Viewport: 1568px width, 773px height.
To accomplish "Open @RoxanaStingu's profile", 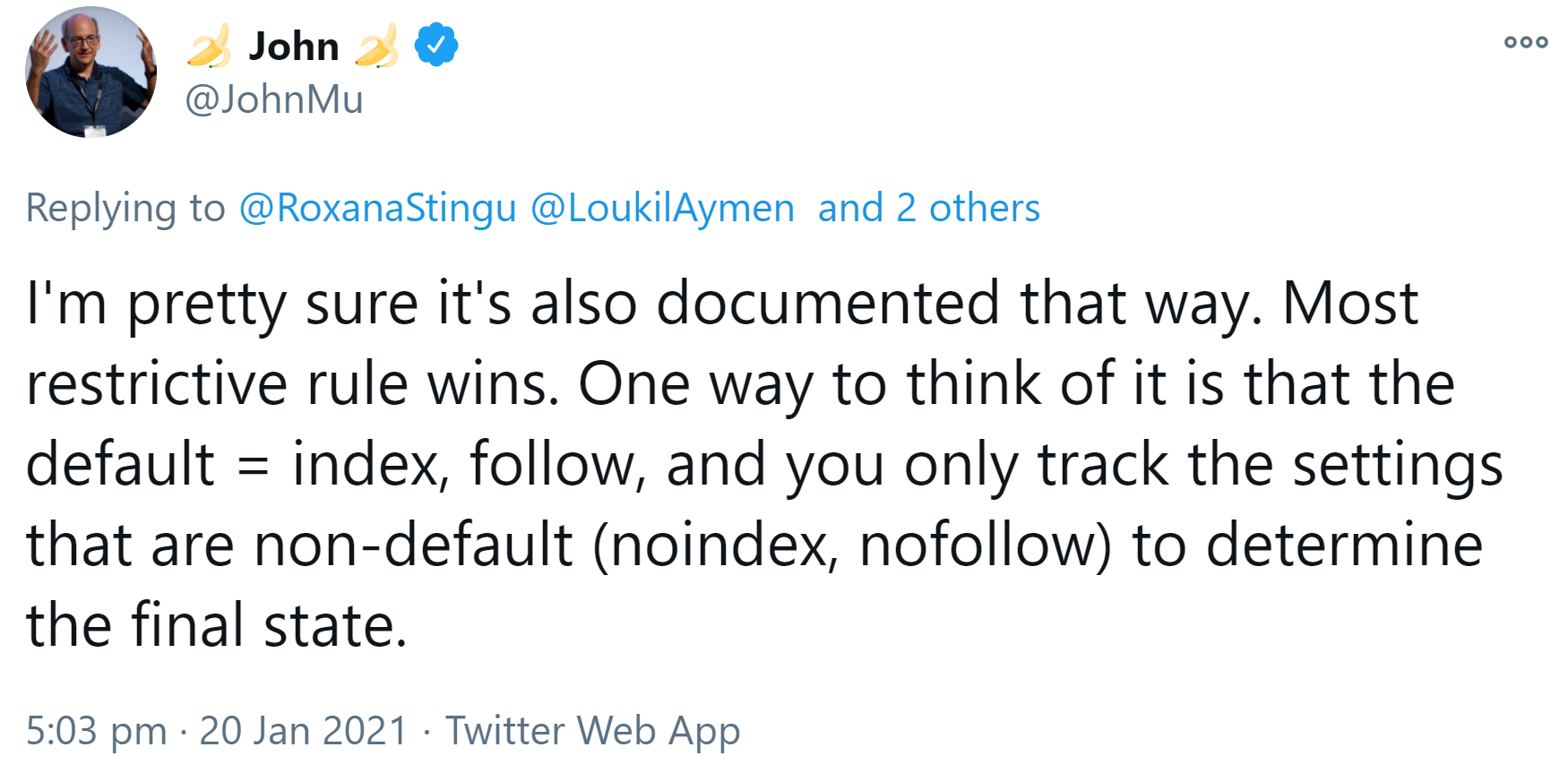I will pos(376,208).
